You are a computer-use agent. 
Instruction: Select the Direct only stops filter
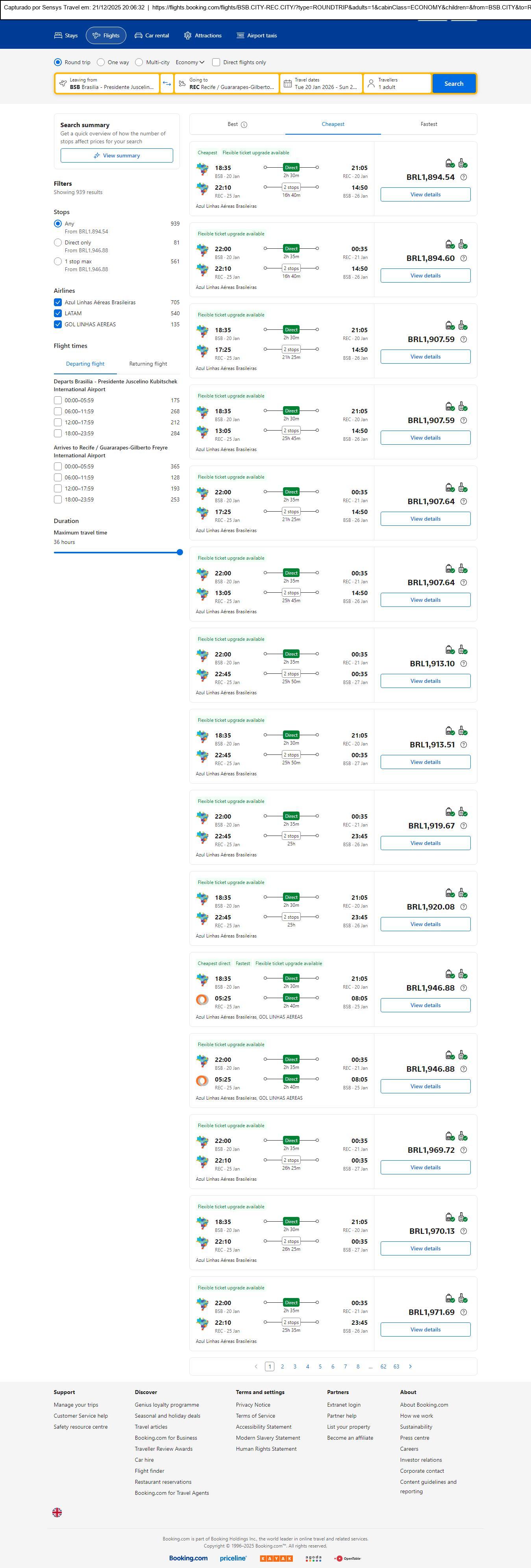(x=58, y=242)
